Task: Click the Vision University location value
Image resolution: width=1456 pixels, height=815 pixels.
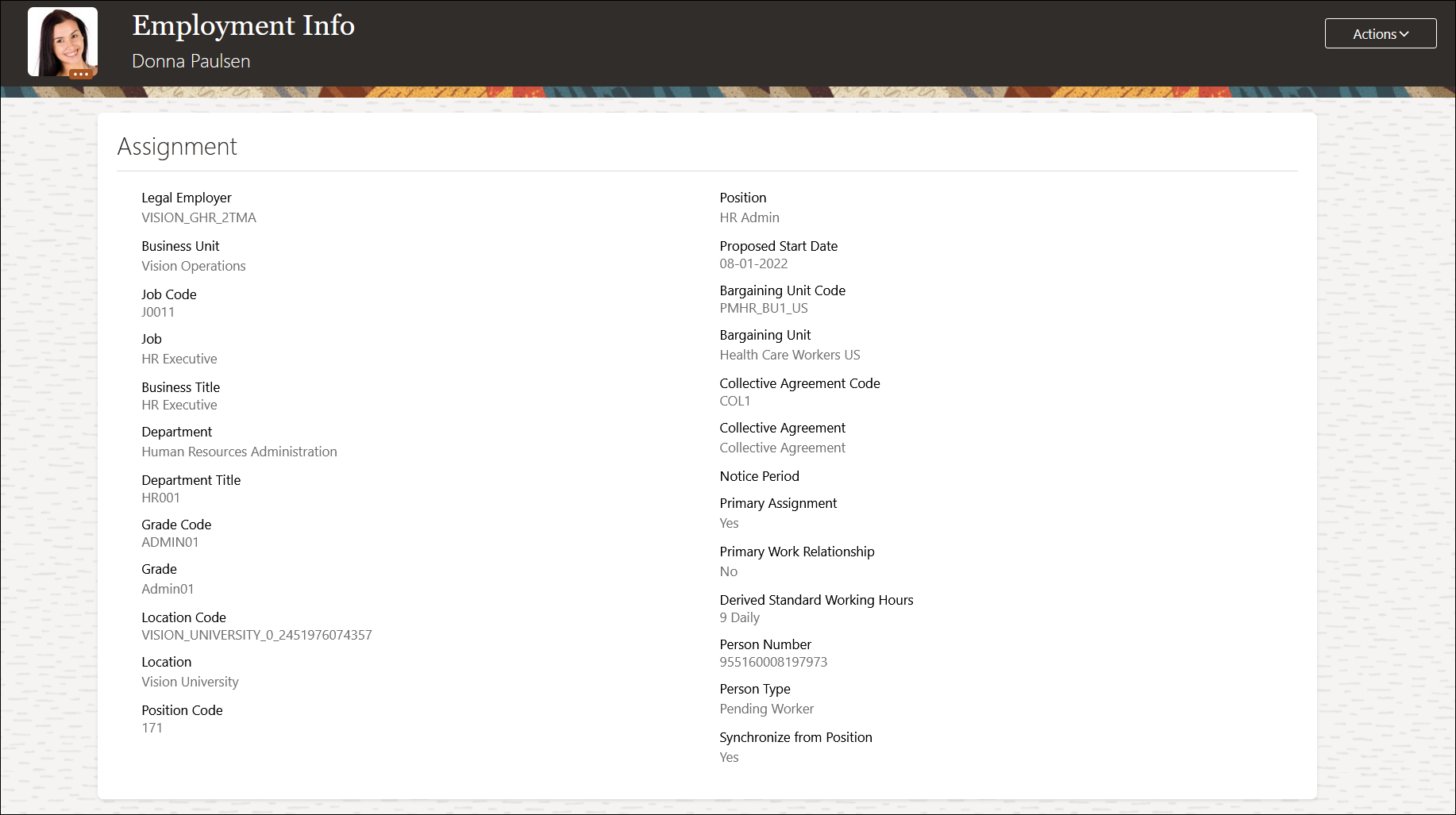Action: (190, 682)
